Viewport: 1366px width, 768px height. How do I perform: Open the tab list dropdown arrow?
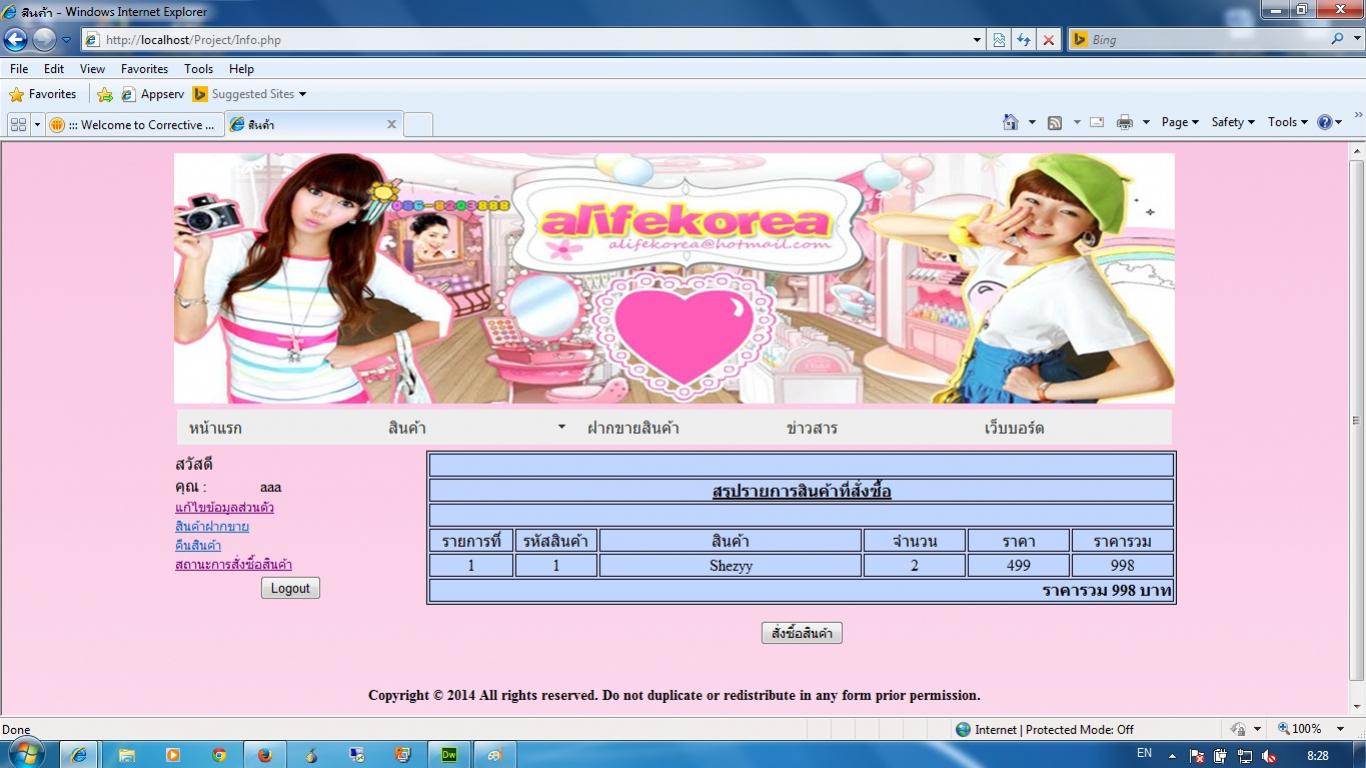coord(38,125)
